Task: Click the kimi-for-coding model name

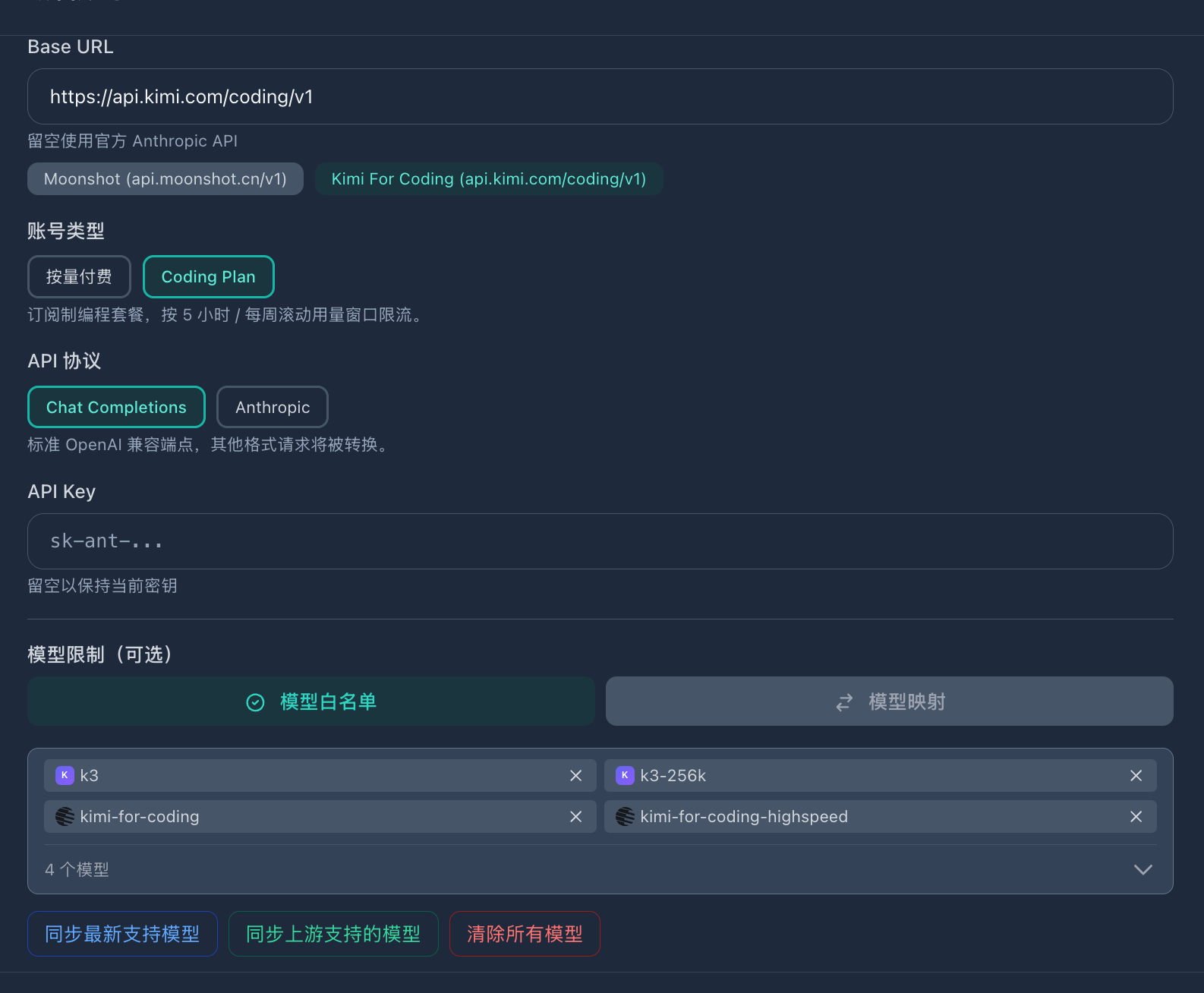Action: click(x=140, y=817)
